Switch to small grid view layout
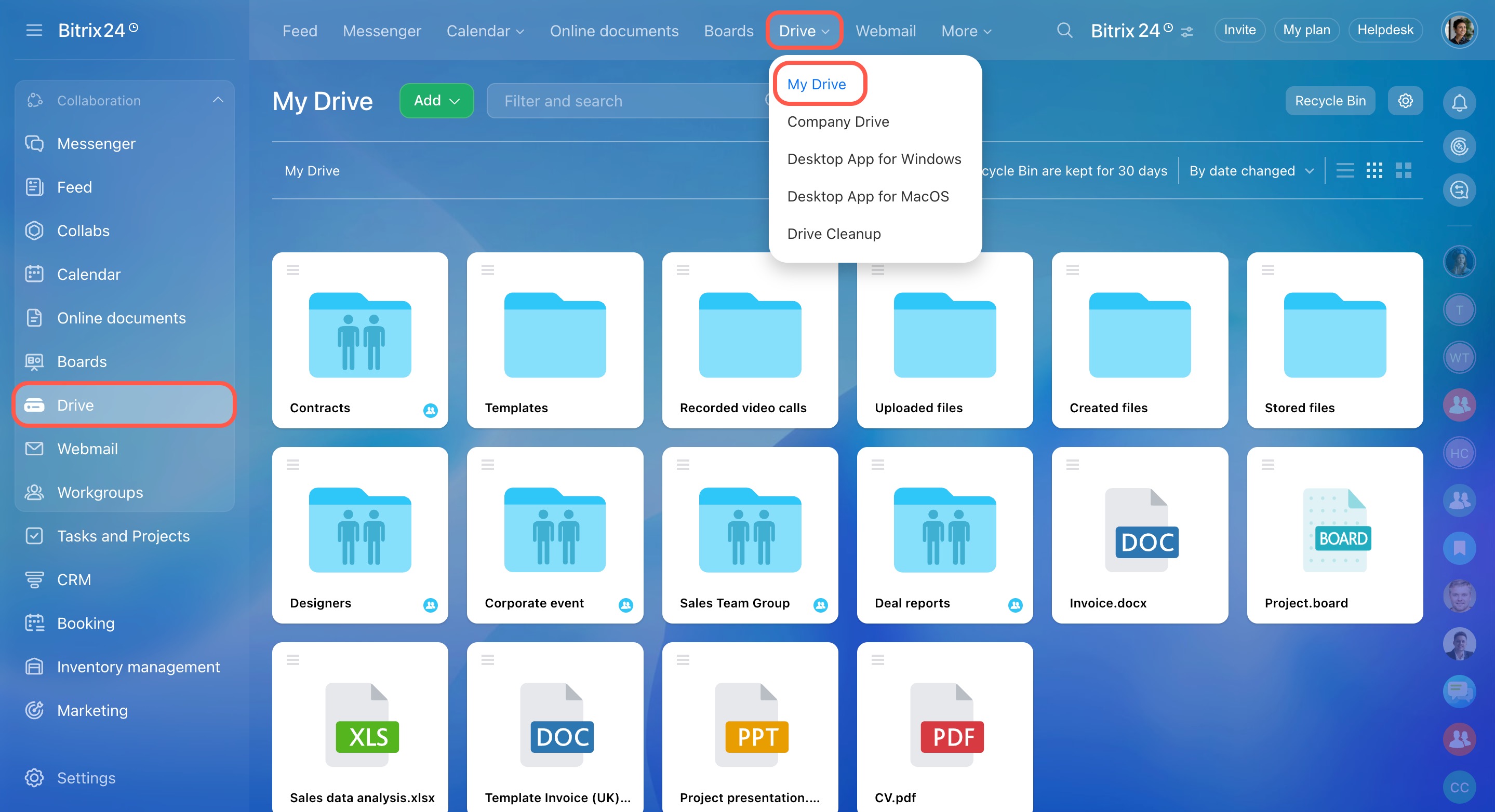This screenshot has width=1495, height=812. pos(1374,170)
